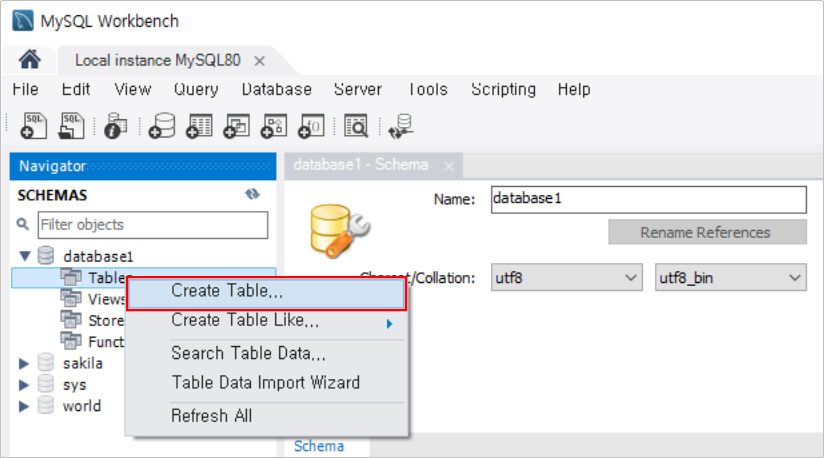Open the inspector for selected object icon
The image size is (824, 458).
click(116, 126)
